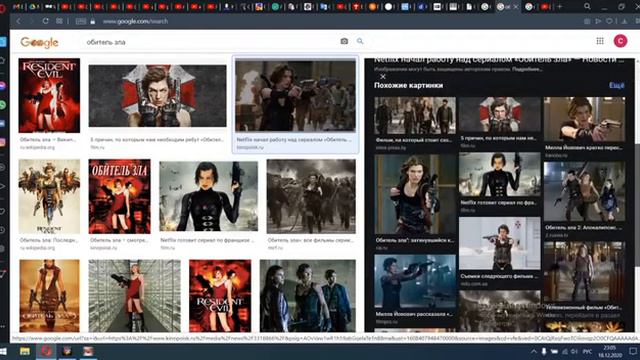Open the 'Обитель зла: Последняя' wikipedia poster thumbnail
This screenshot has height=360, width=640.
tap(49, 196)
